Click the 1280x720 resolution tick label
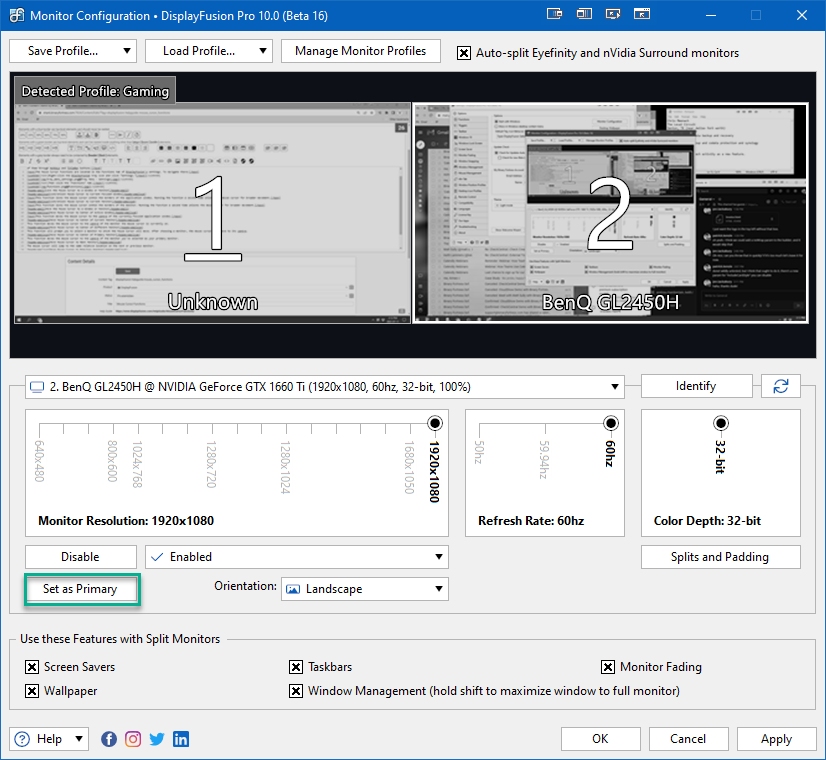Screen dimensions: 826x760 (211, 464)
